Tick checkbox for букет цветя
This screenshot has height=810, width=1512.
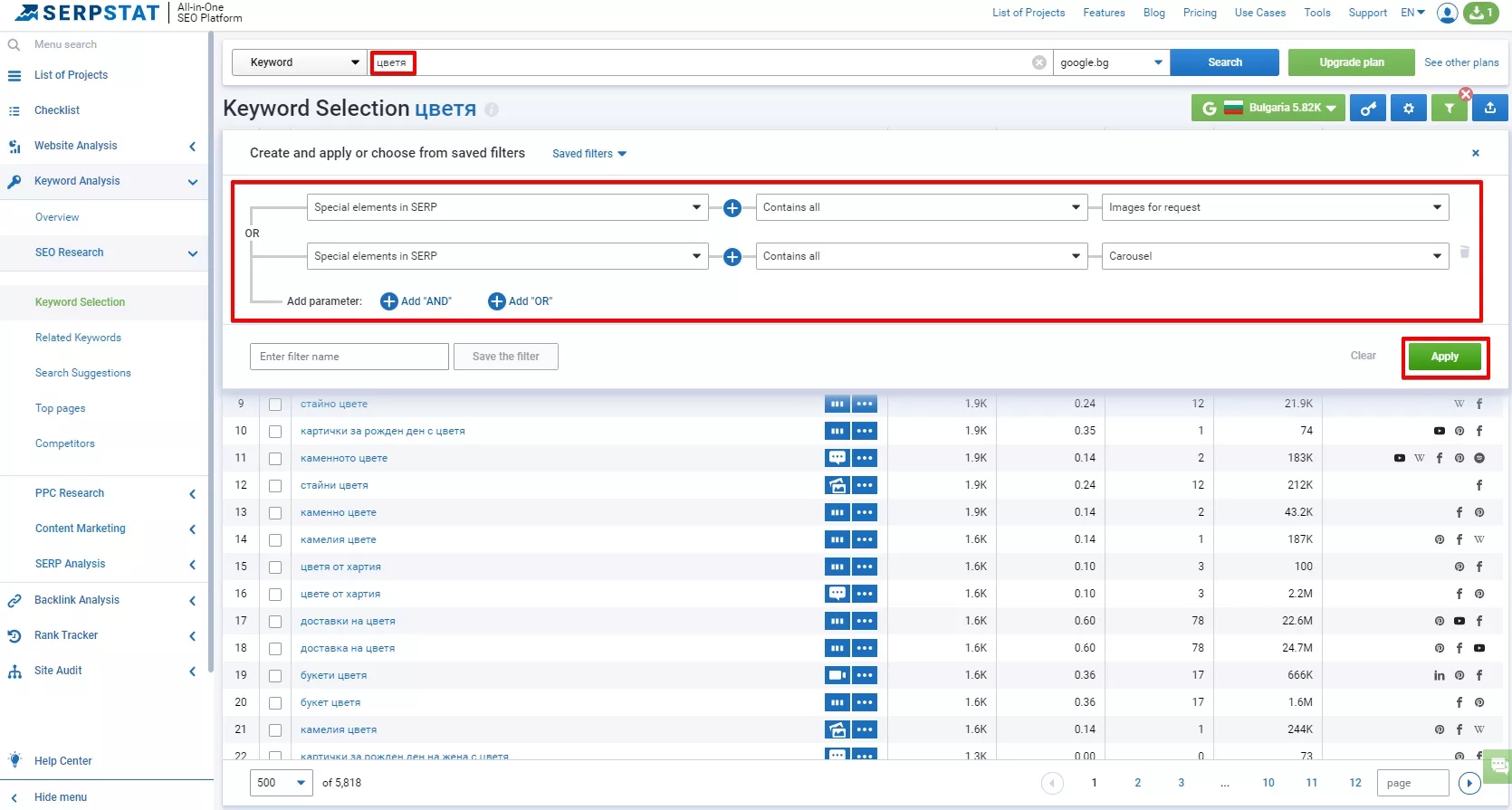coord(275,703)
